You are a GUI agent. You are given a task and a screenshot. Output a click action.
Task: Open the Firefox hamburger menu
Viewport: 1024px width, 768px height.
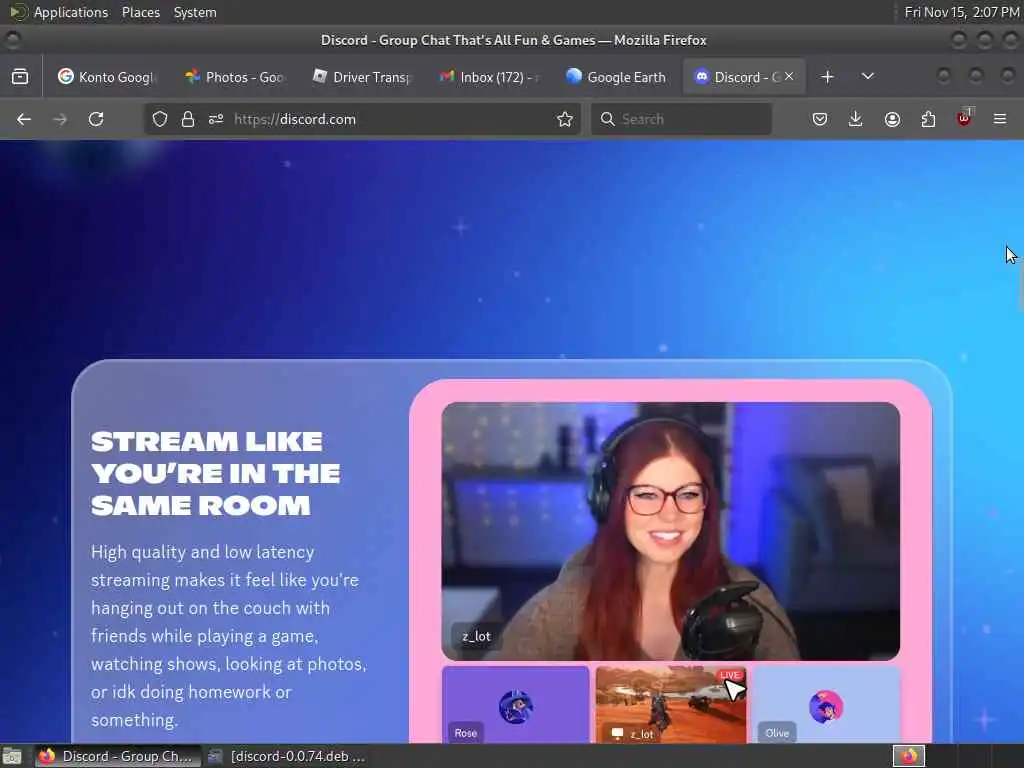pyautogui.click(x=1000, y=119)
